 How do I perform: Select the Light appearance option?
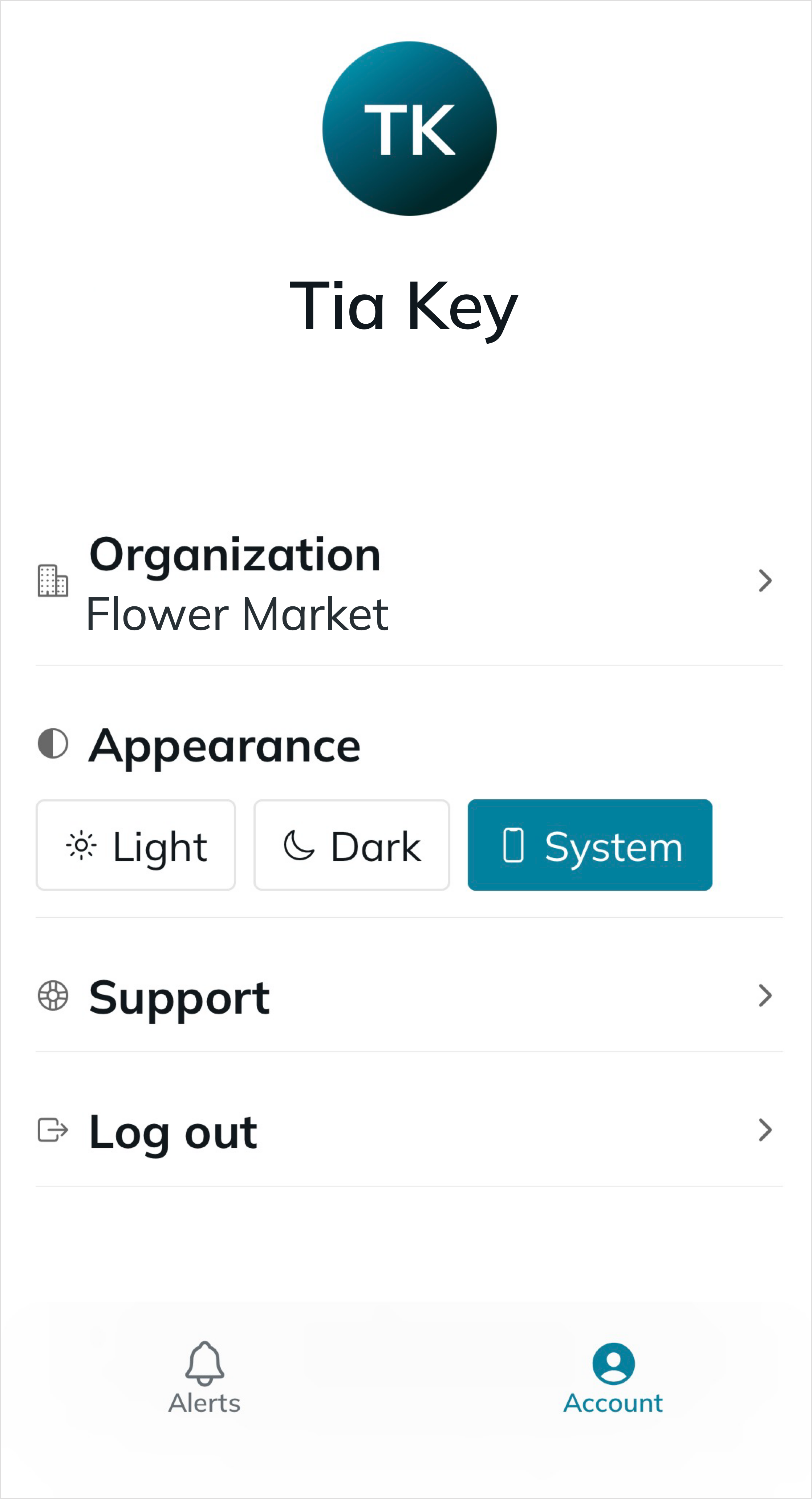pos(135,845)
